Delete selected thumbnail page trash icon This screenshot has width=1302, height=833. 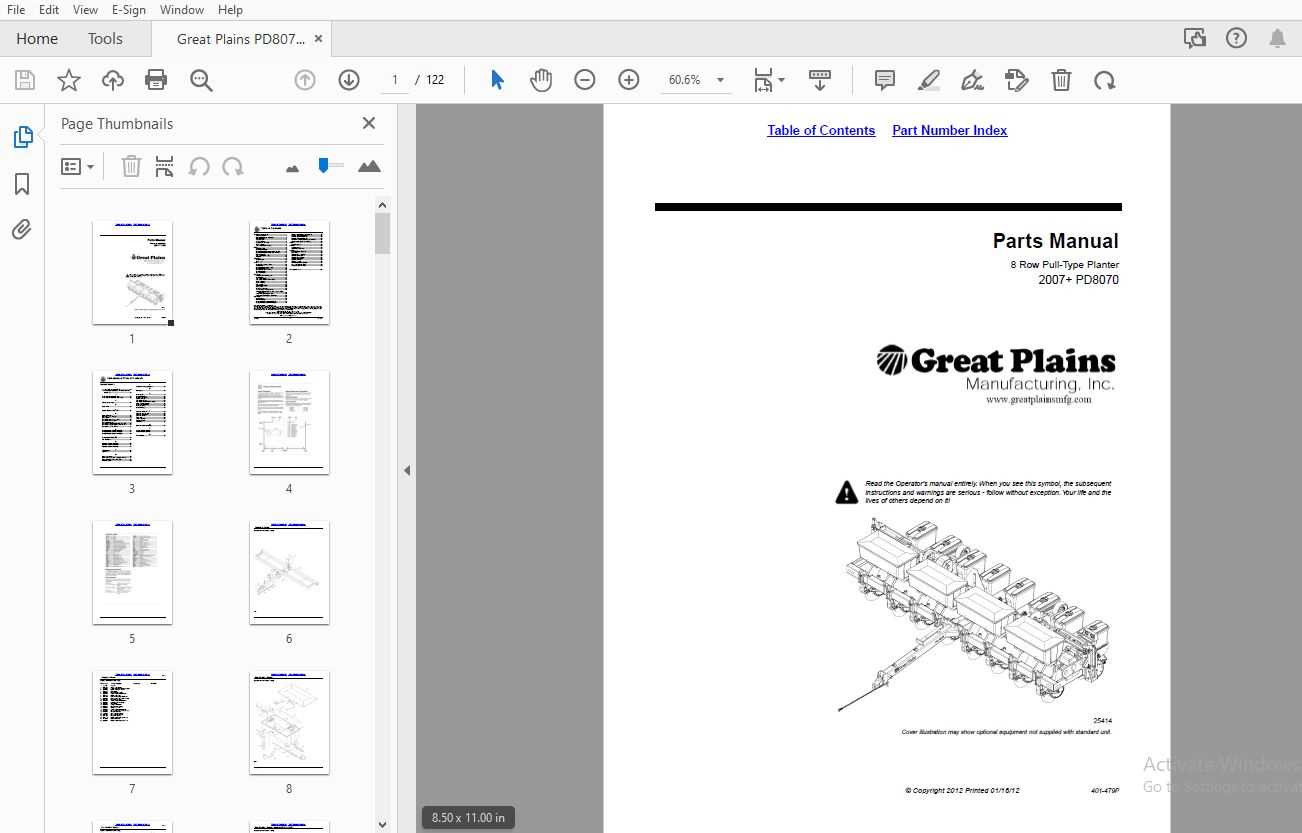tap(131, 166)
